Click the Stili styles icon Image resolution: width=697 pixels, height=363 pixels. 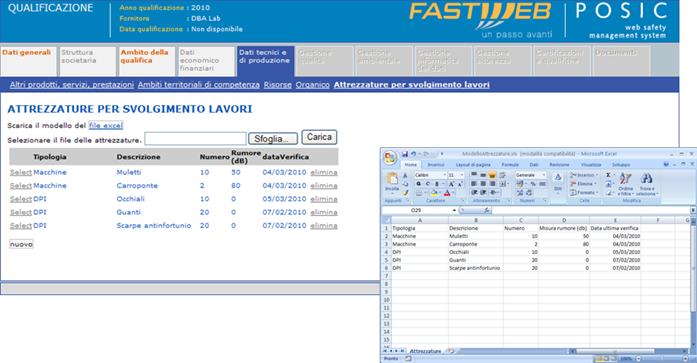(x=557, y=182)
